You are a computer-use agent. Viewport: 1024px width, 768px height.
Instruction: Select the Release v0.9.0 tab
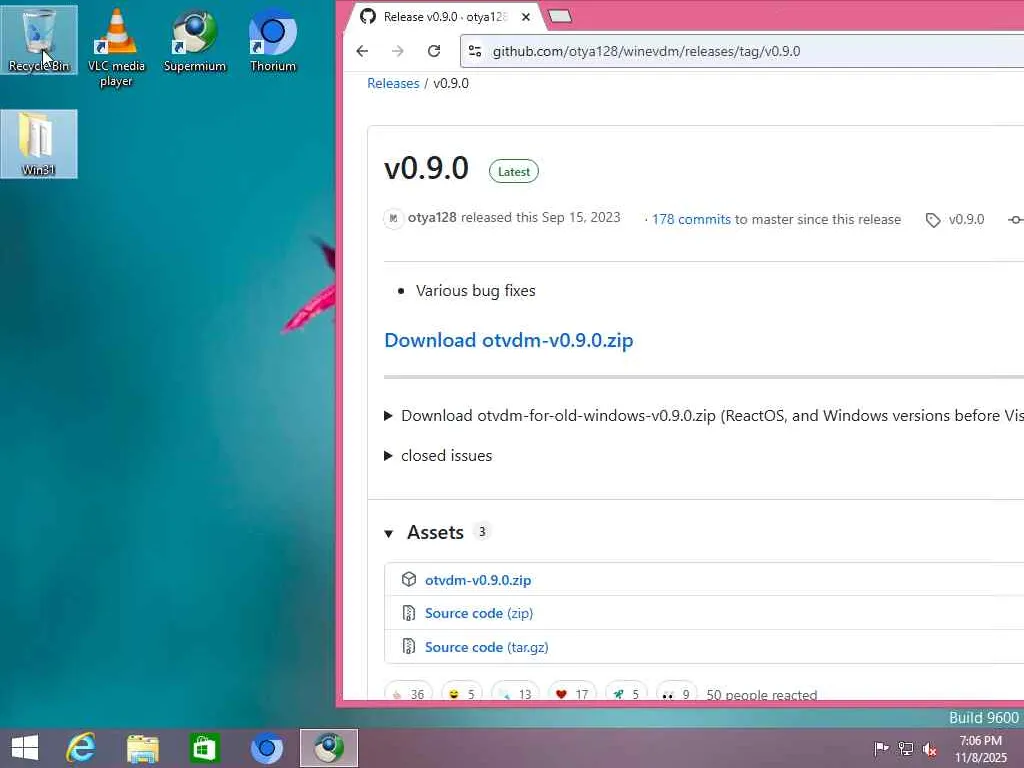444,17
